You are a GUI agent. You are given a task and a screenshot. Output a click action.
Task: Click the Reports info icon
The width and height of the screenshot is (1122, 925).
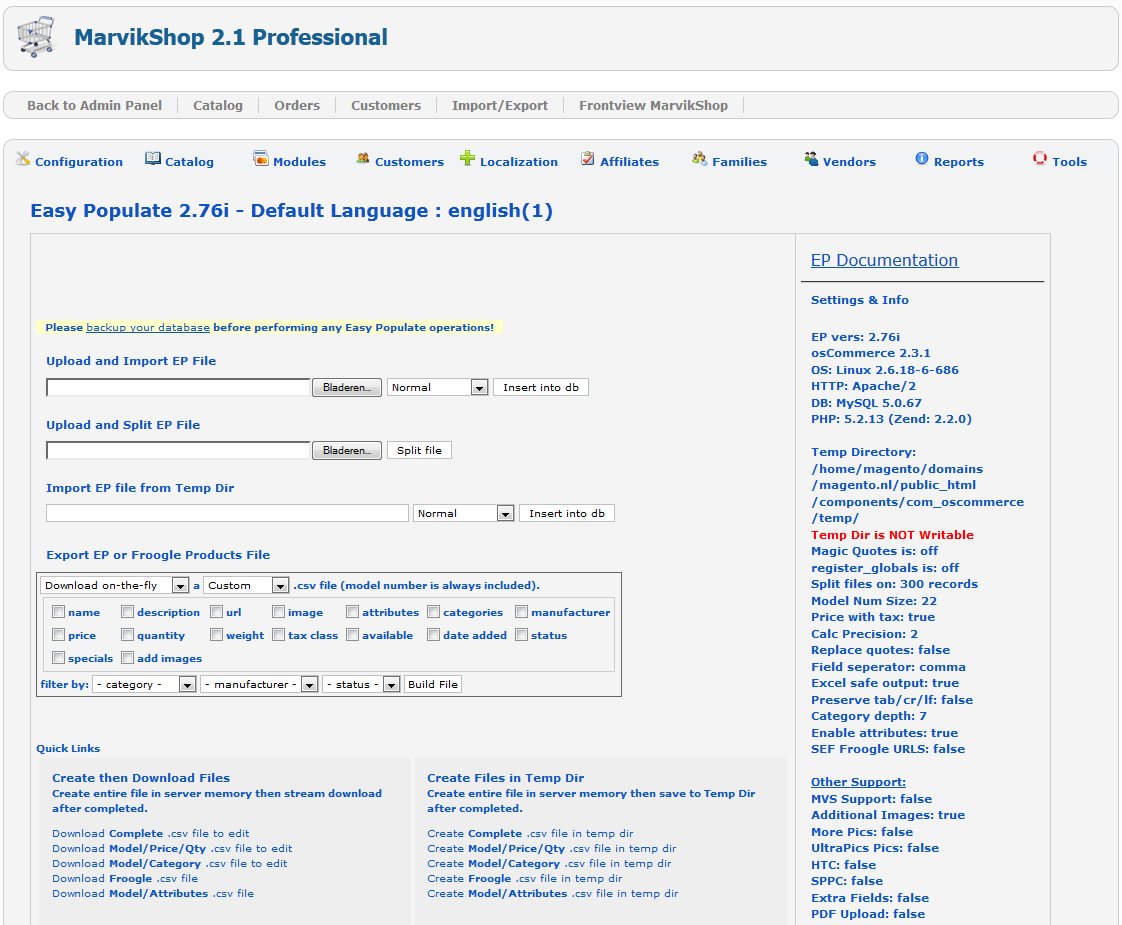pos(922,159)
